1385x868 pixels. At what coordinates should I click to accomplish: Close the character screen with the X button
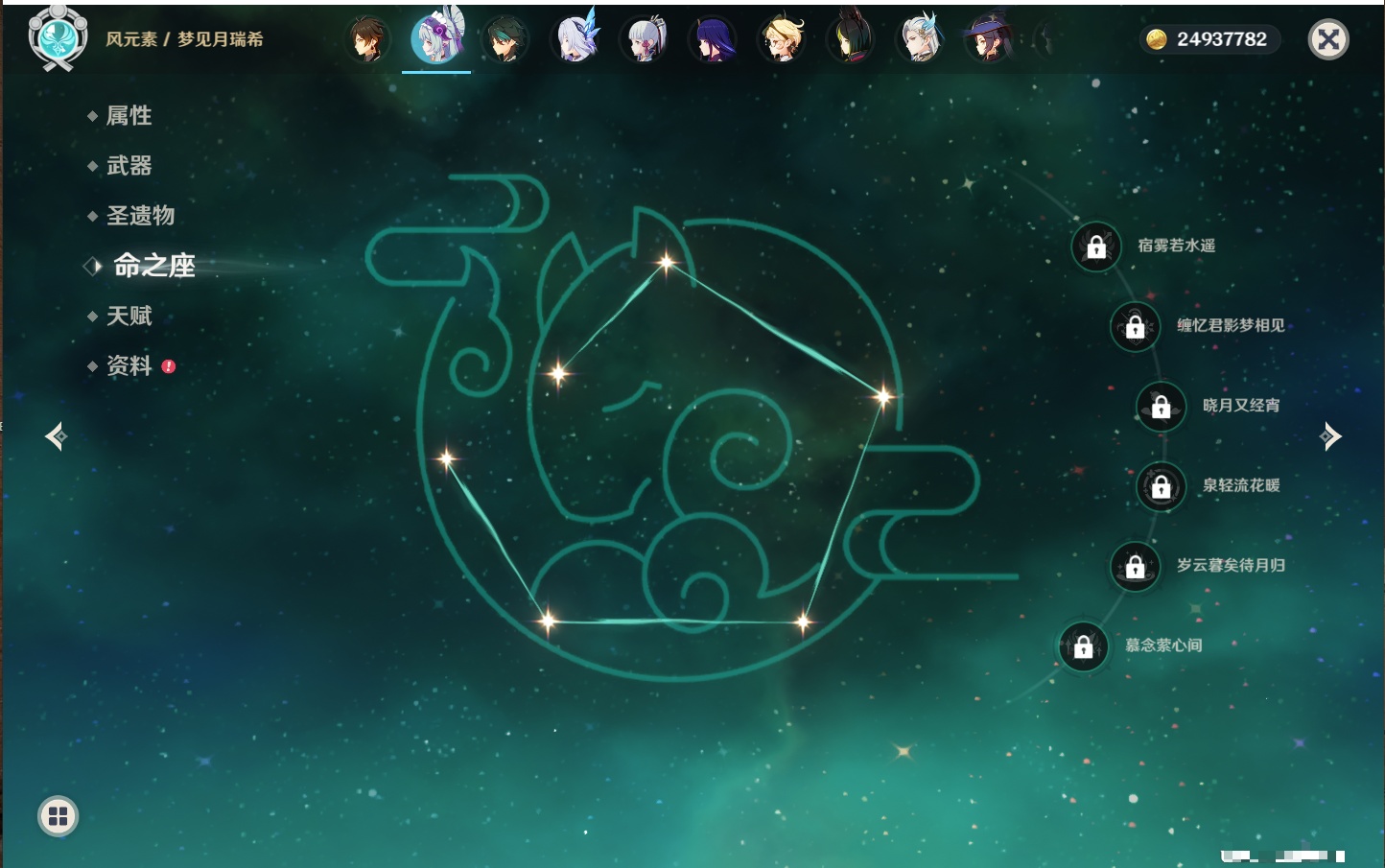click(1328, 39)
